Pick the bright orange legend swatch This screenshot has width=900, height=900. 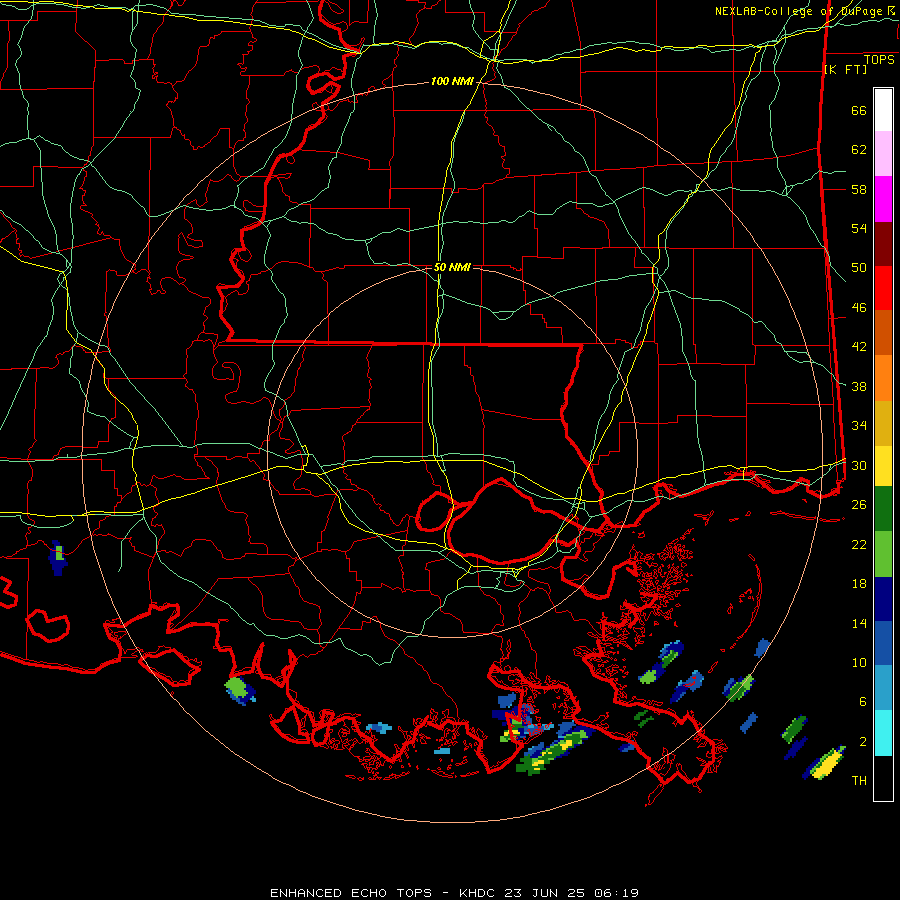pyautogui.click(x=883, y=378)
